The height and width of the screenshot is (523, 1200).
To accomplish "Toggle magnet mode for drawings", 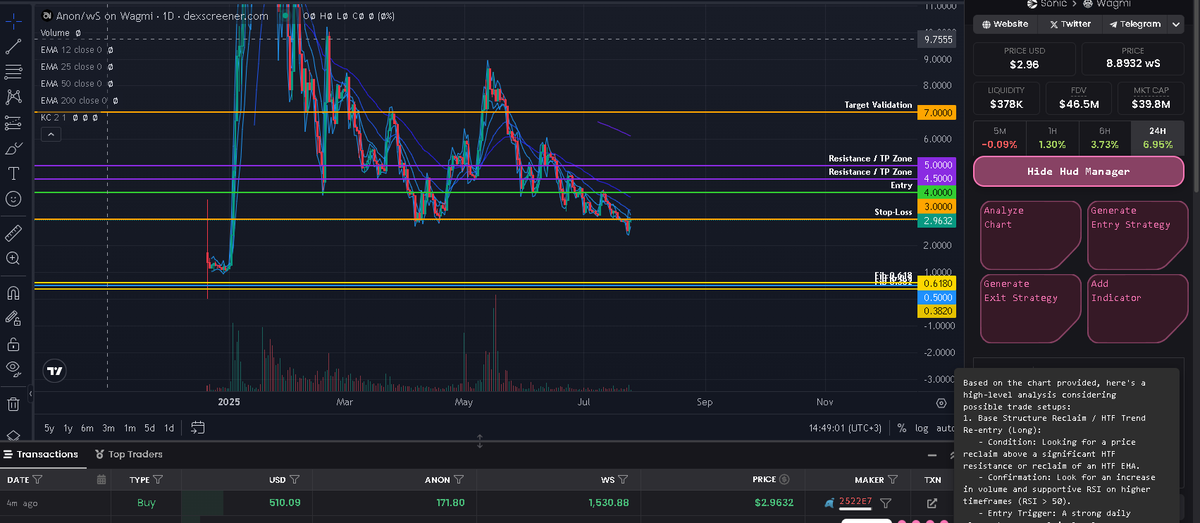I will (14, 293).
